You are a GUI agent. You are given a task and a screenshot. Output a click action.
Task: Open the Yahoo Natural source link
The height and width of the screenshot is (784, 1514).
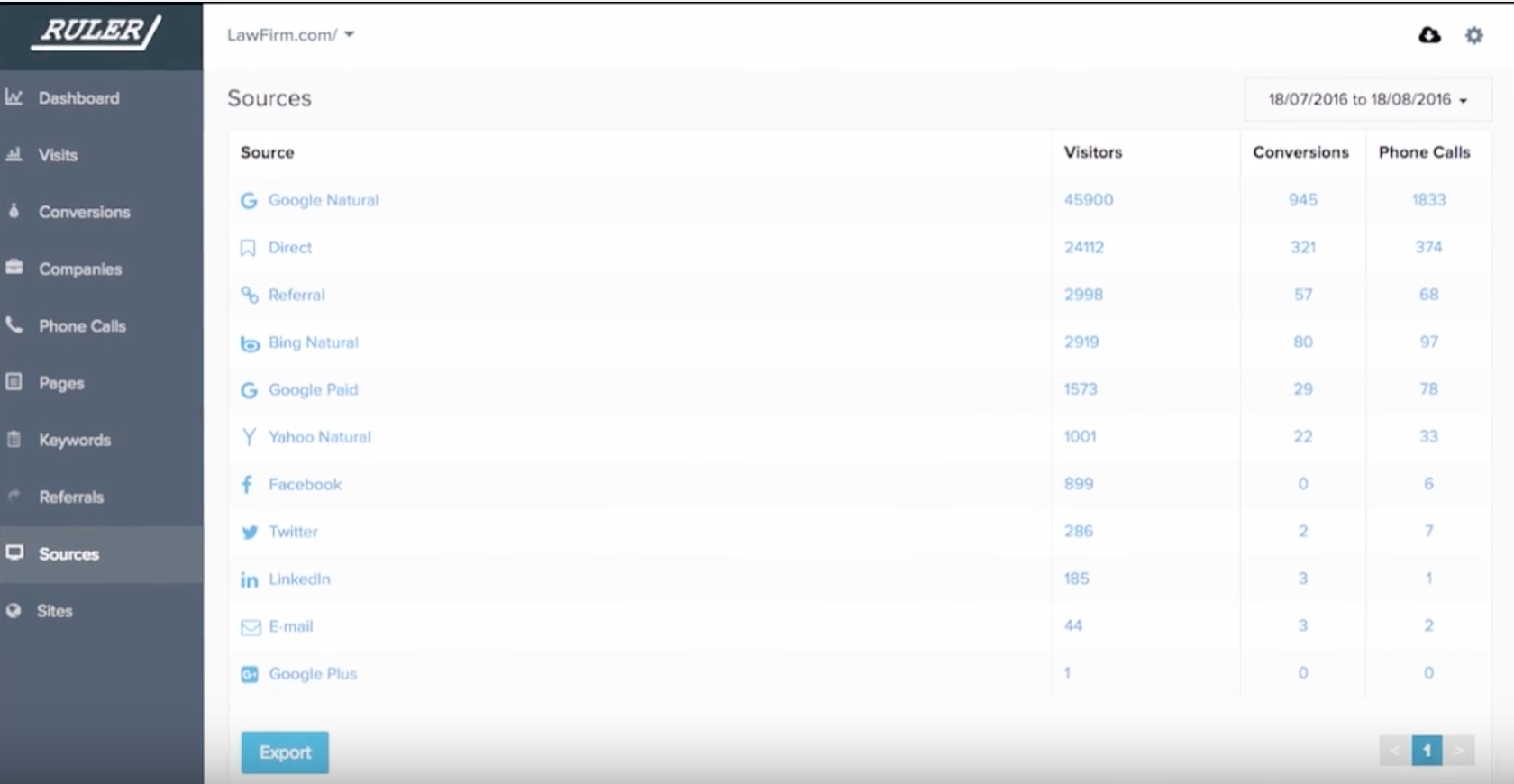[320, 437]
